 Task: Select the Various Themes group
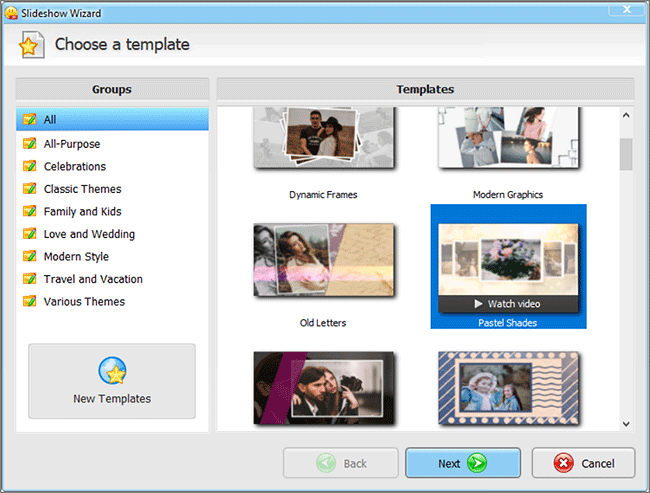pyautogui.click(x=112, y=301)
